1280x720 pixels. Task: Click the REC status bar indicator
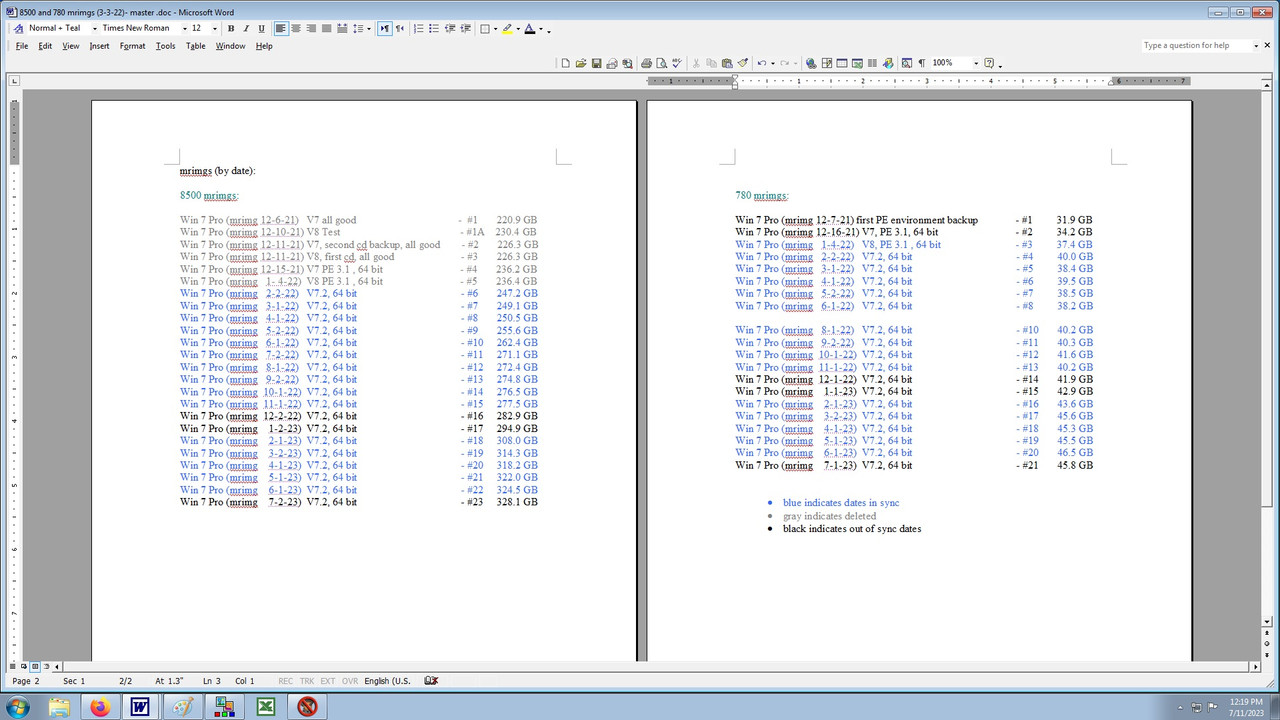coord(286,681)
